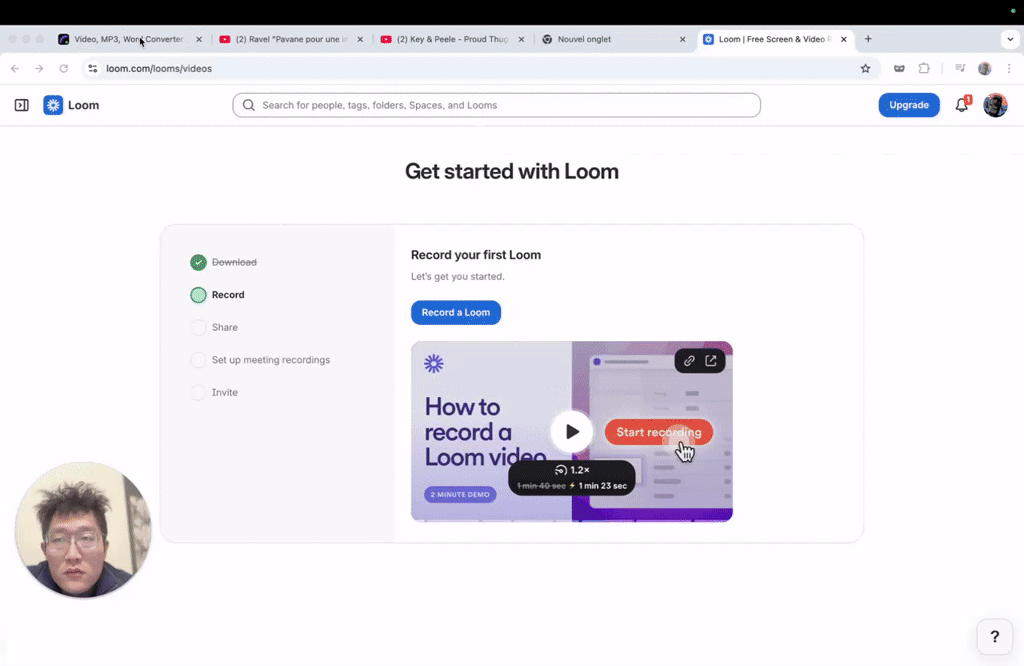Open the browser extensions puzzle icon
The width and height of the screenshot is (1024, 666).
click(923, 69)
